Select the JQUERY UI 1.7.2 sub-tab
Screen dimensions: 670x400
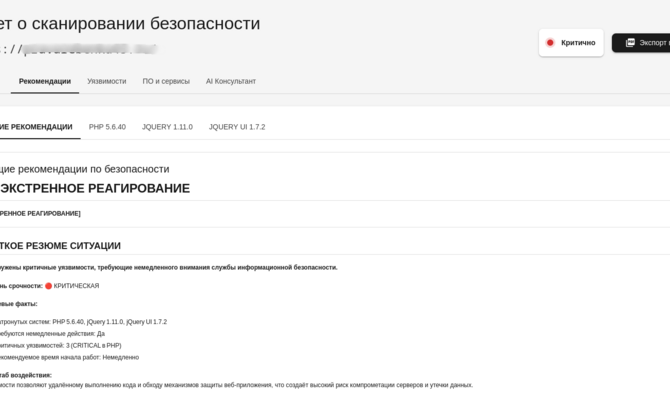point(237,127)
